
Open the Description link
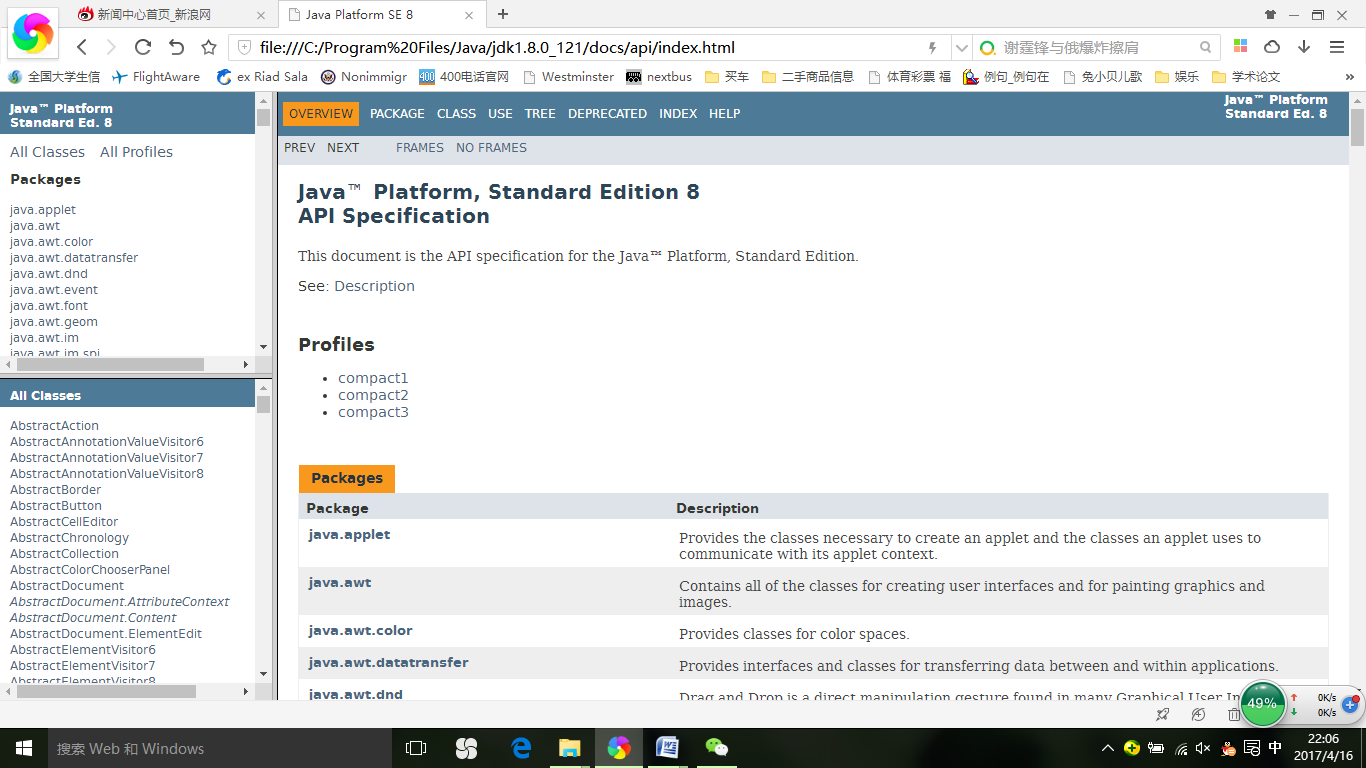(374, 286)
